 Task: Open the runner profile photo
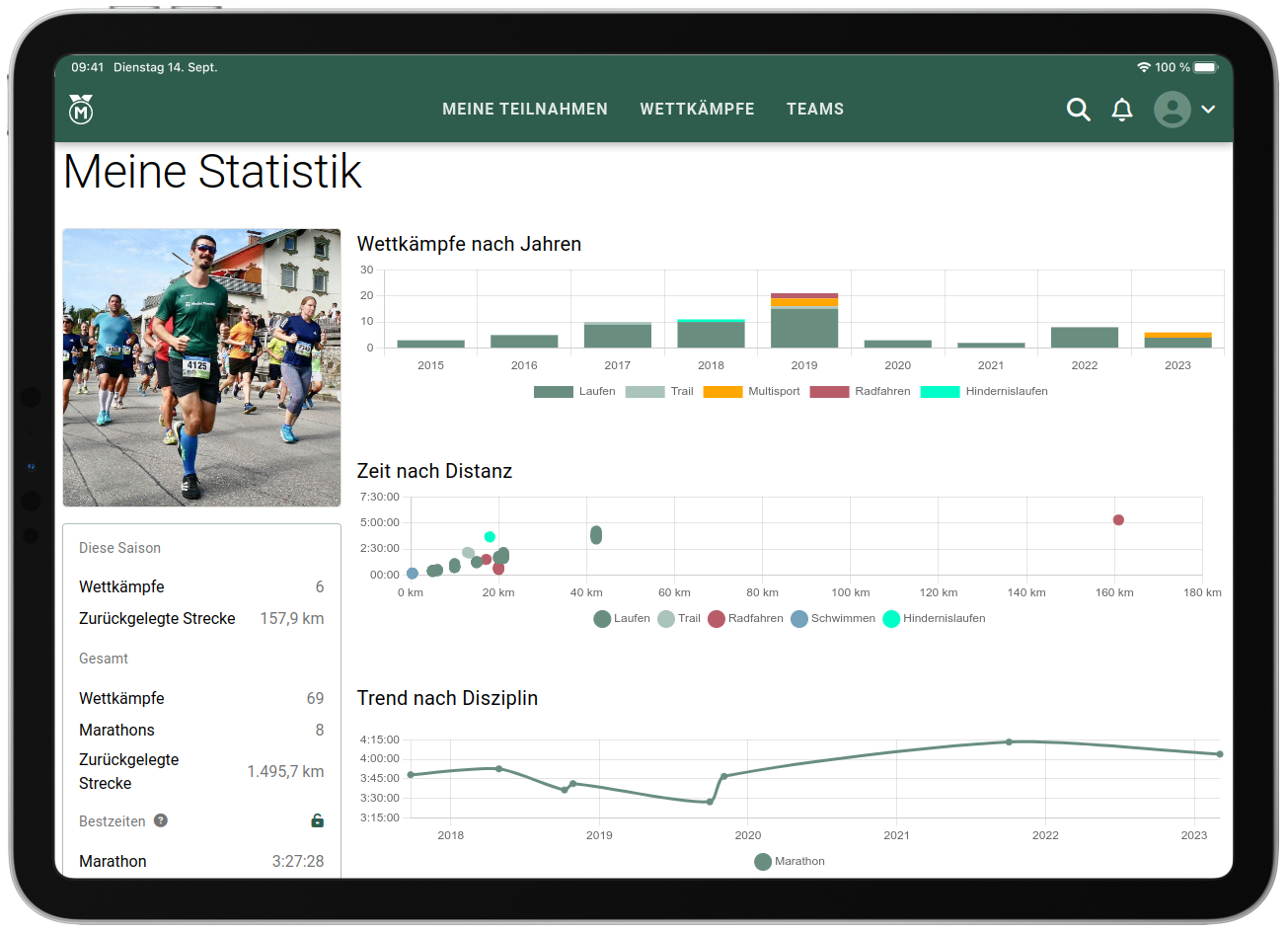201,367
